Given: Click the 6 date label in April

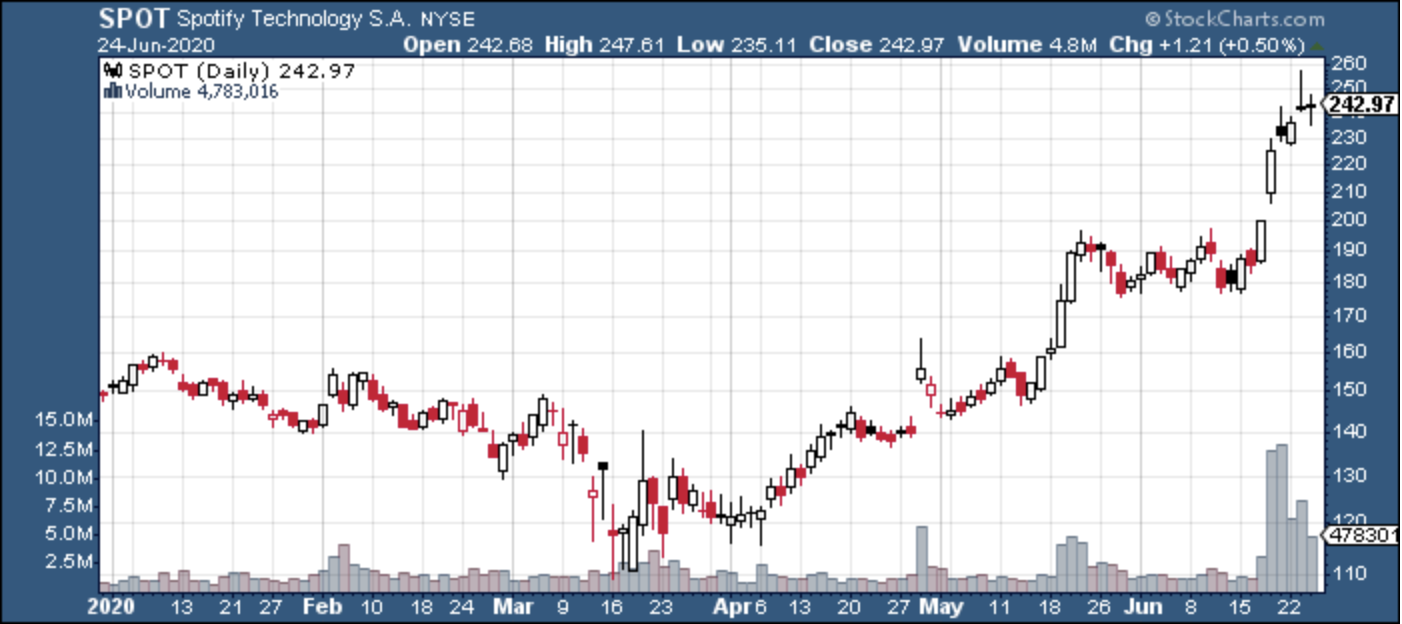Looking at the screenshot, I should [759, 606].
